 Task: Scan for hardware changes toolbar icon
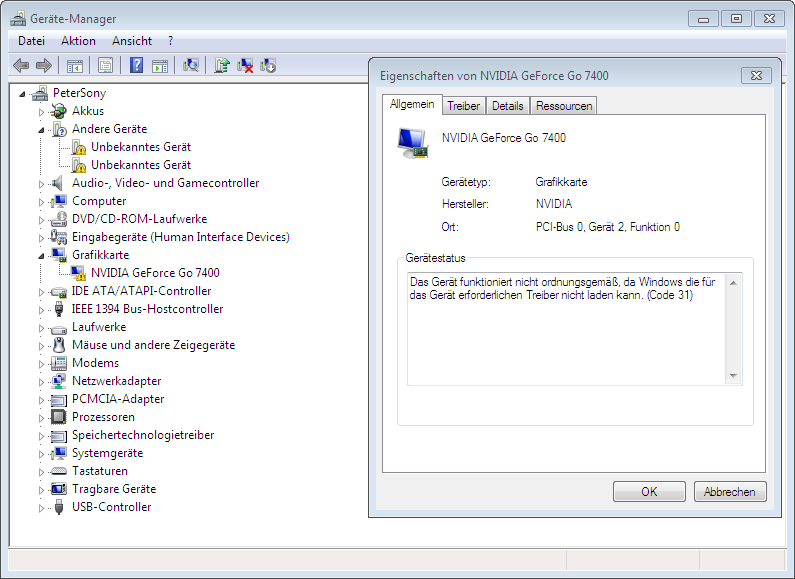point(191,65)
